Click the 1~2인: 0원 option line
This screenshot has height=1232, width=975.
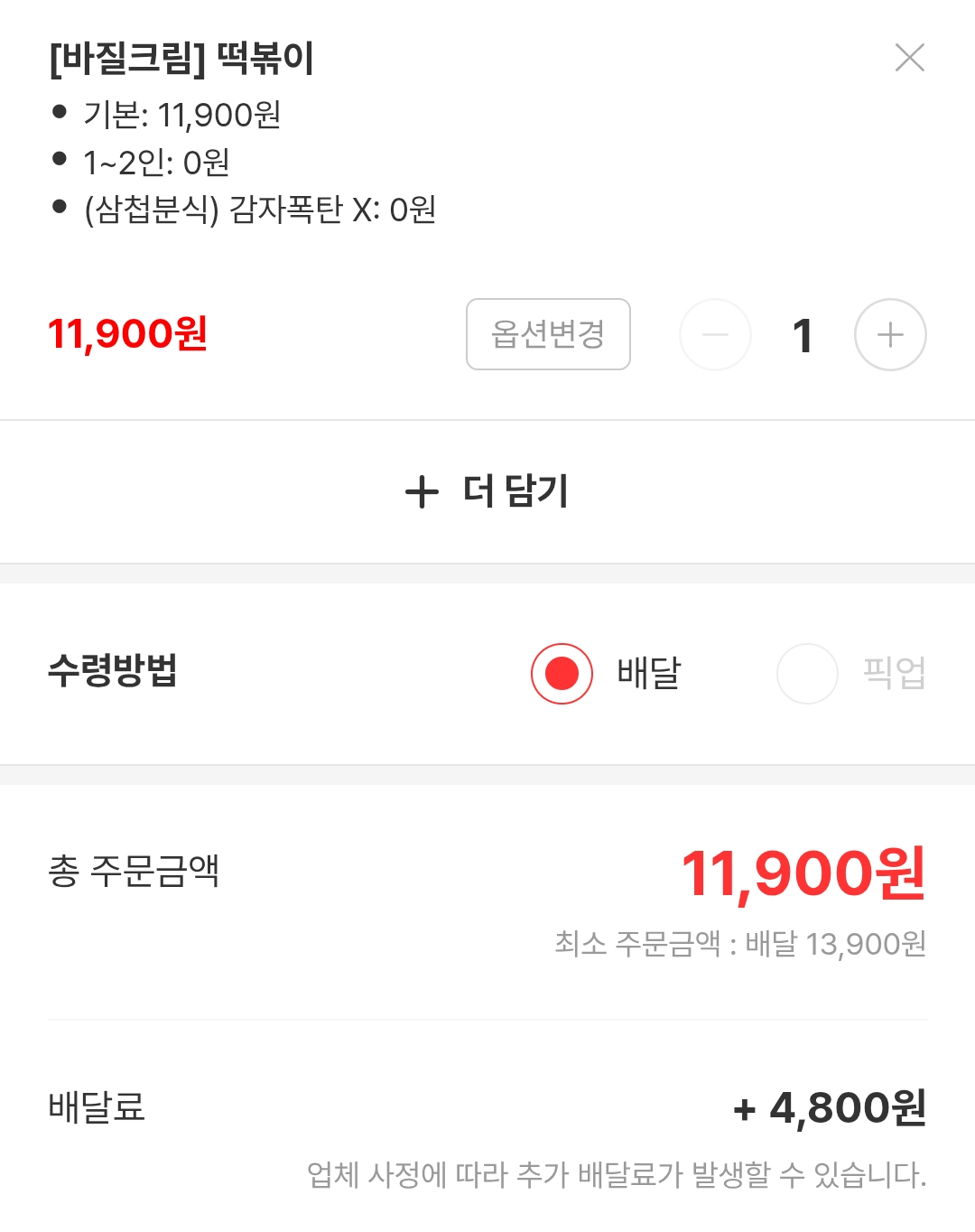156,163
